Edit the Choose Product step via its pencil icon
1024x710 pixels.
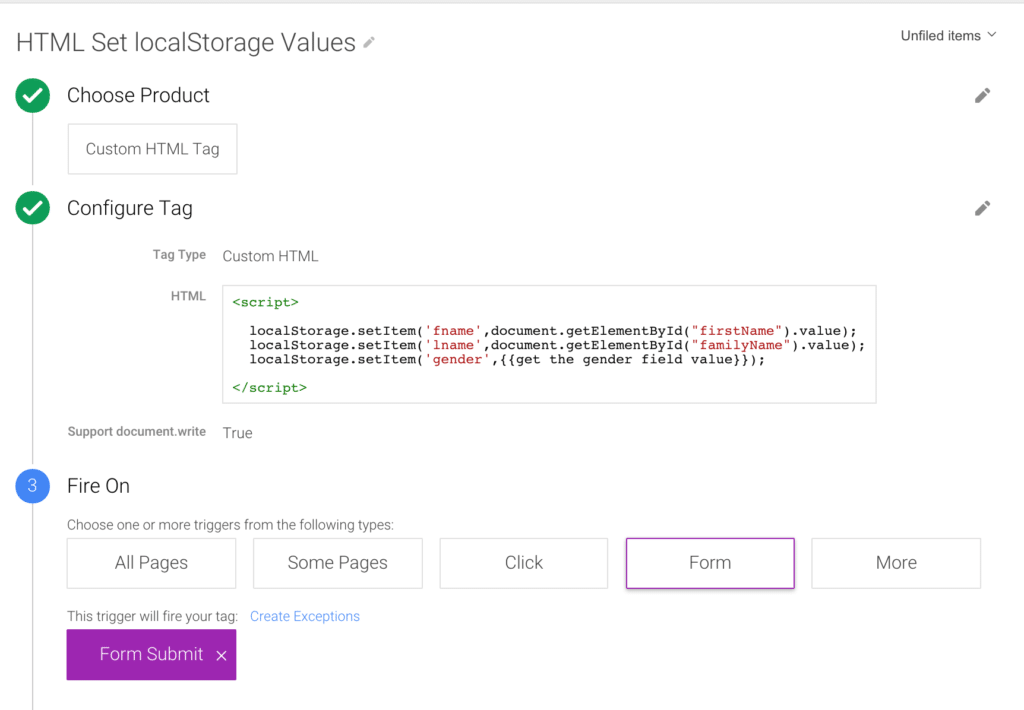(982, 96)
